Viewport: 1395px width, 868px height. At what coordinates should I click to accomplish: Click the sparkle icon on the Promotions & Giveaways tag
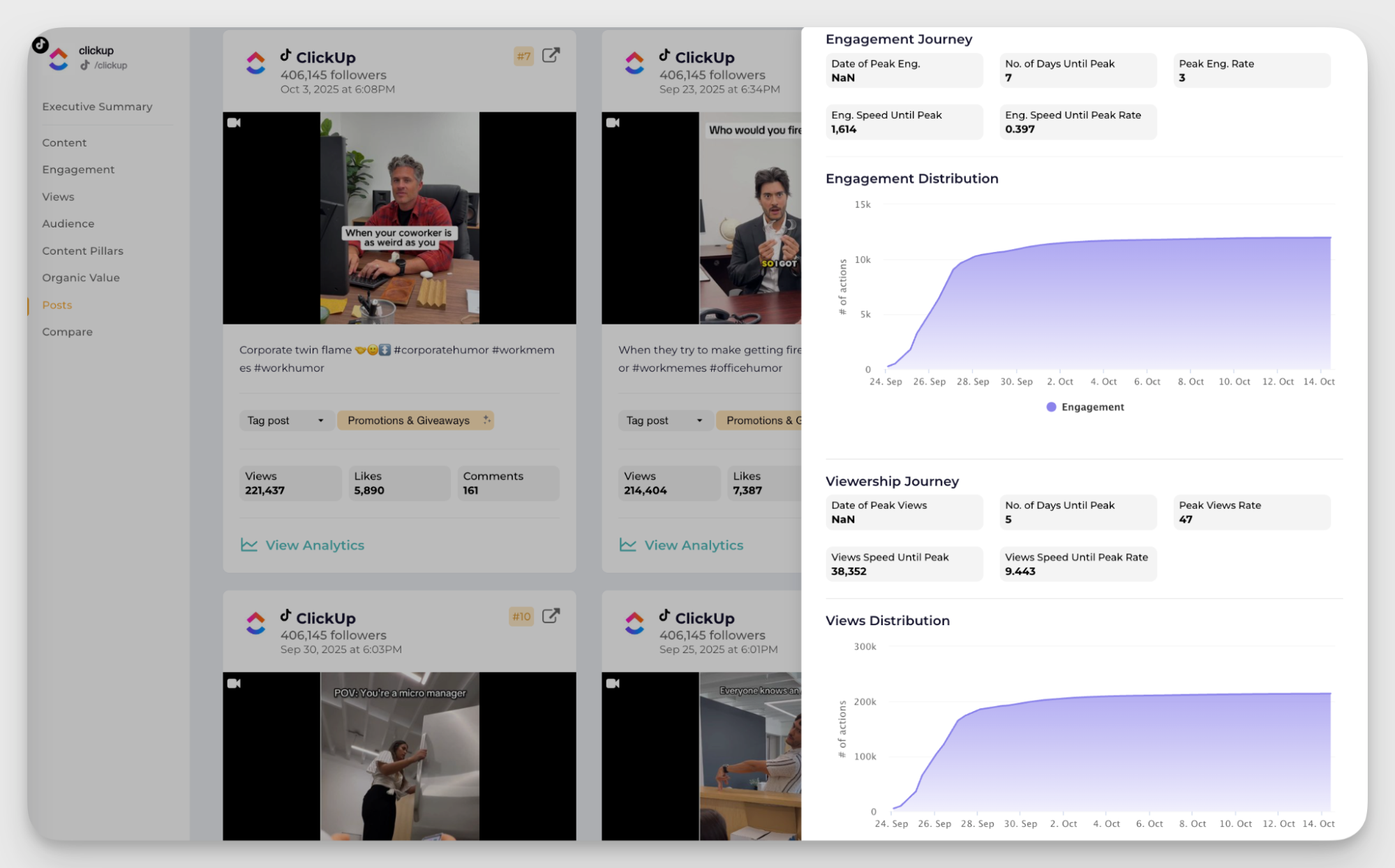[x=486, y=420]
